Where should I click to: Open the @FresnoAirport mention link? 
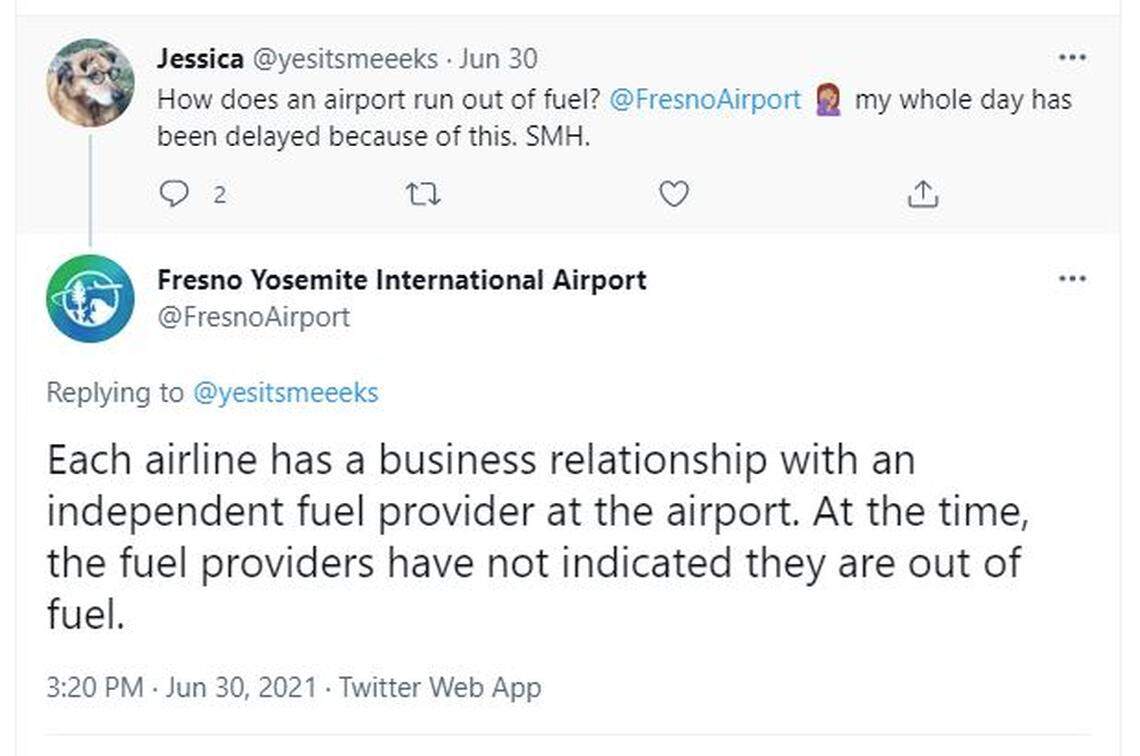pyautogui.click(x=704, y=99)
